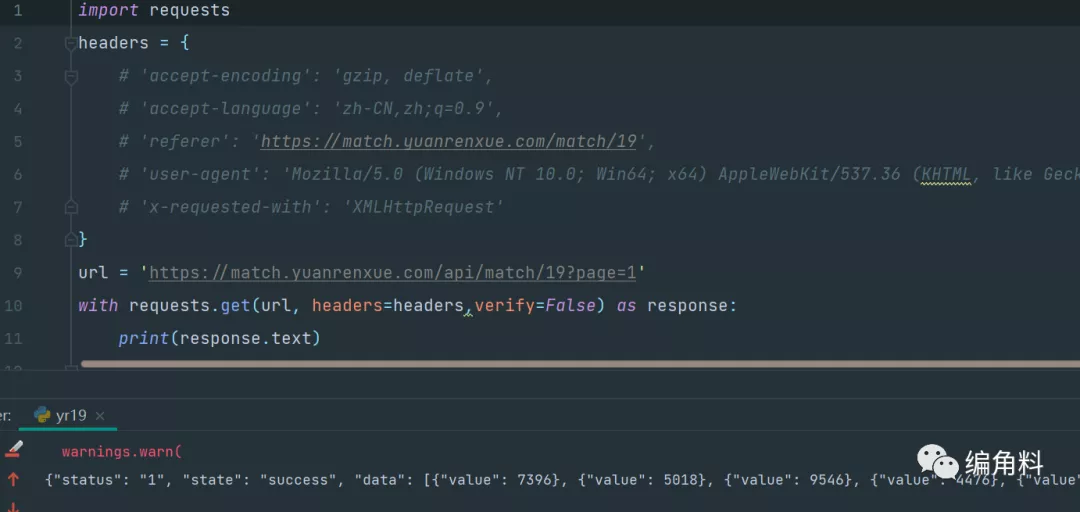Click the WeChat logo watermark icon
The height and width of the screenshot is (512, 1080).
pos(938,463)
